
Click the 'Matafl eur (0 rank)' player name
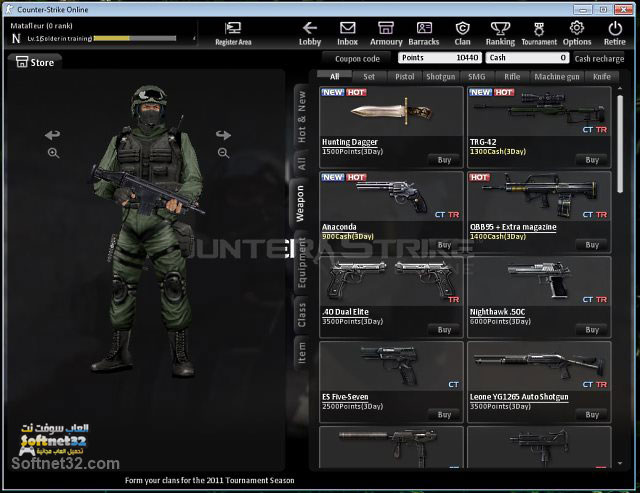pos(41,26)
